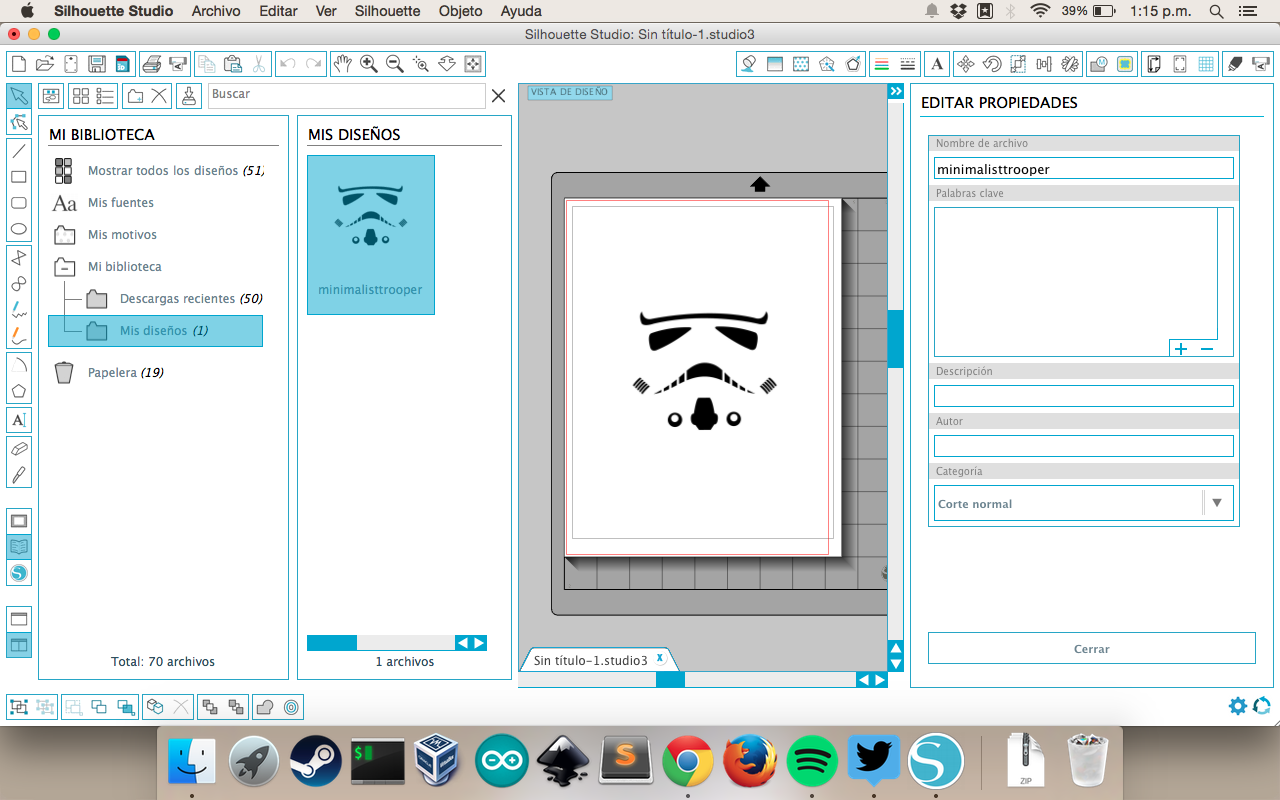Redo the last action

pos(313,64)
